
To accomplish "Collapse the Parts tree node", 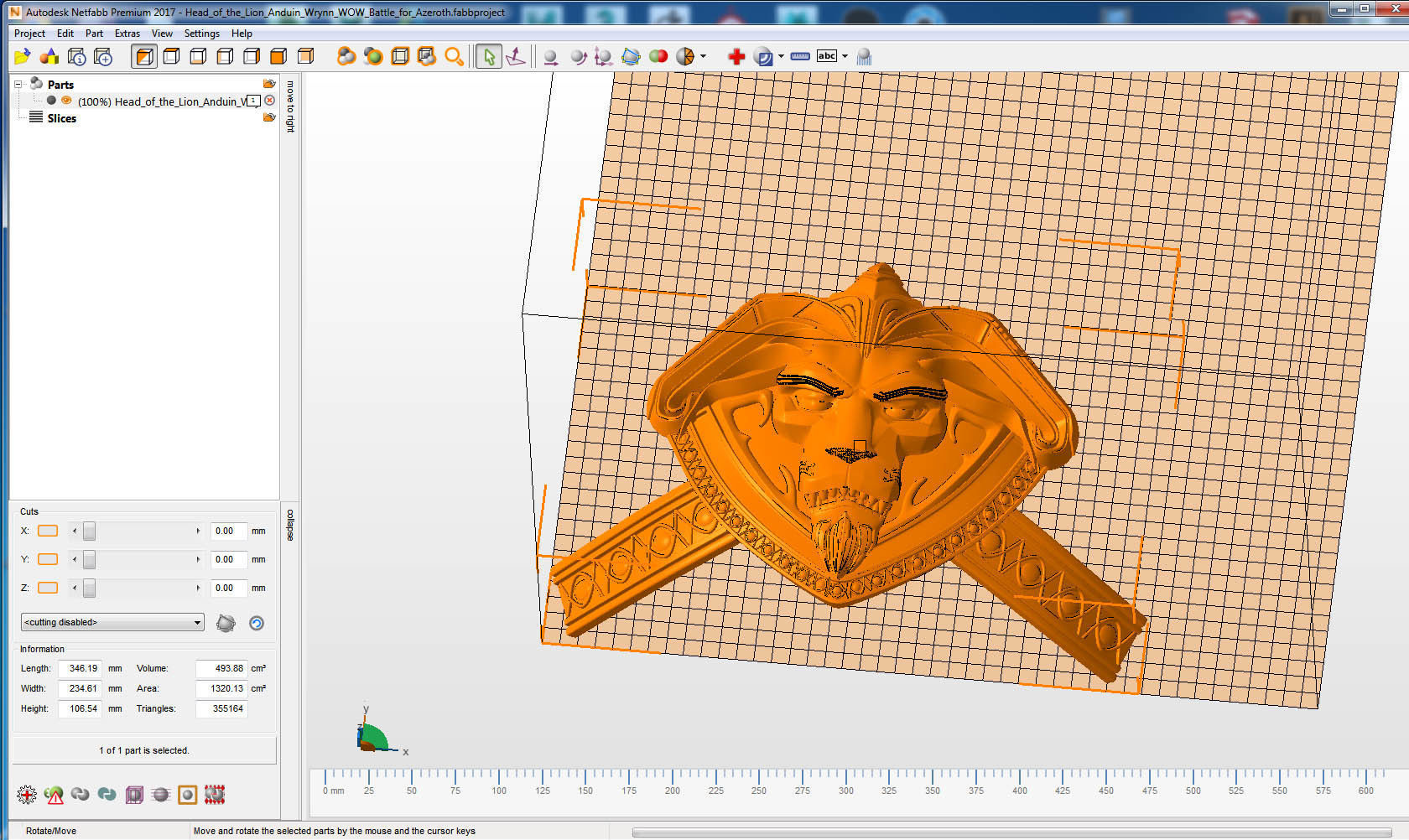I will coord(18,85).
